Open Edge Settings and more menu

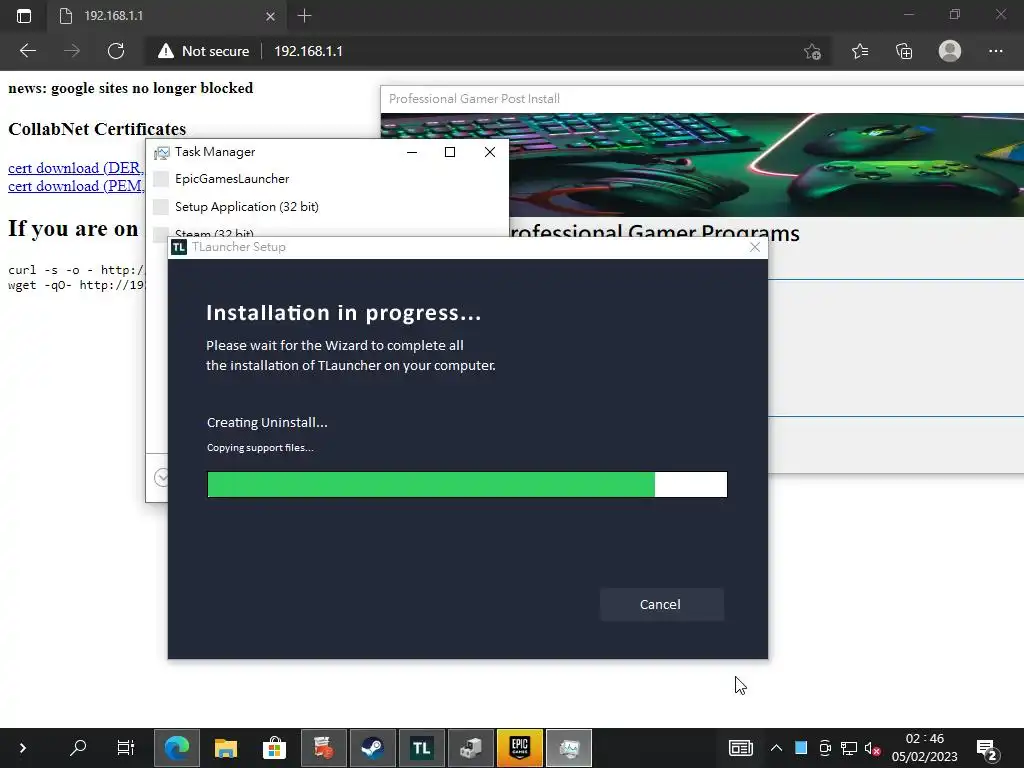pyautogui.click(x=995, y=51)
